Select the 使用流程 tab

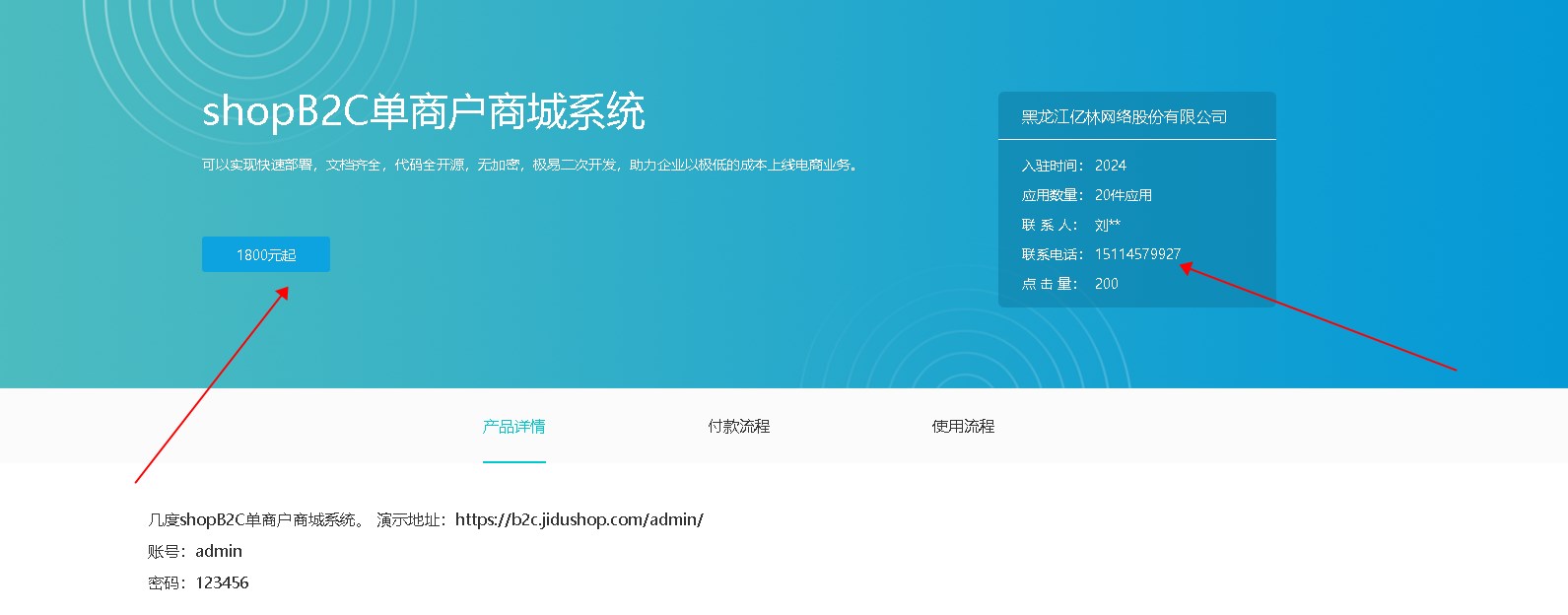pos(964,426)
